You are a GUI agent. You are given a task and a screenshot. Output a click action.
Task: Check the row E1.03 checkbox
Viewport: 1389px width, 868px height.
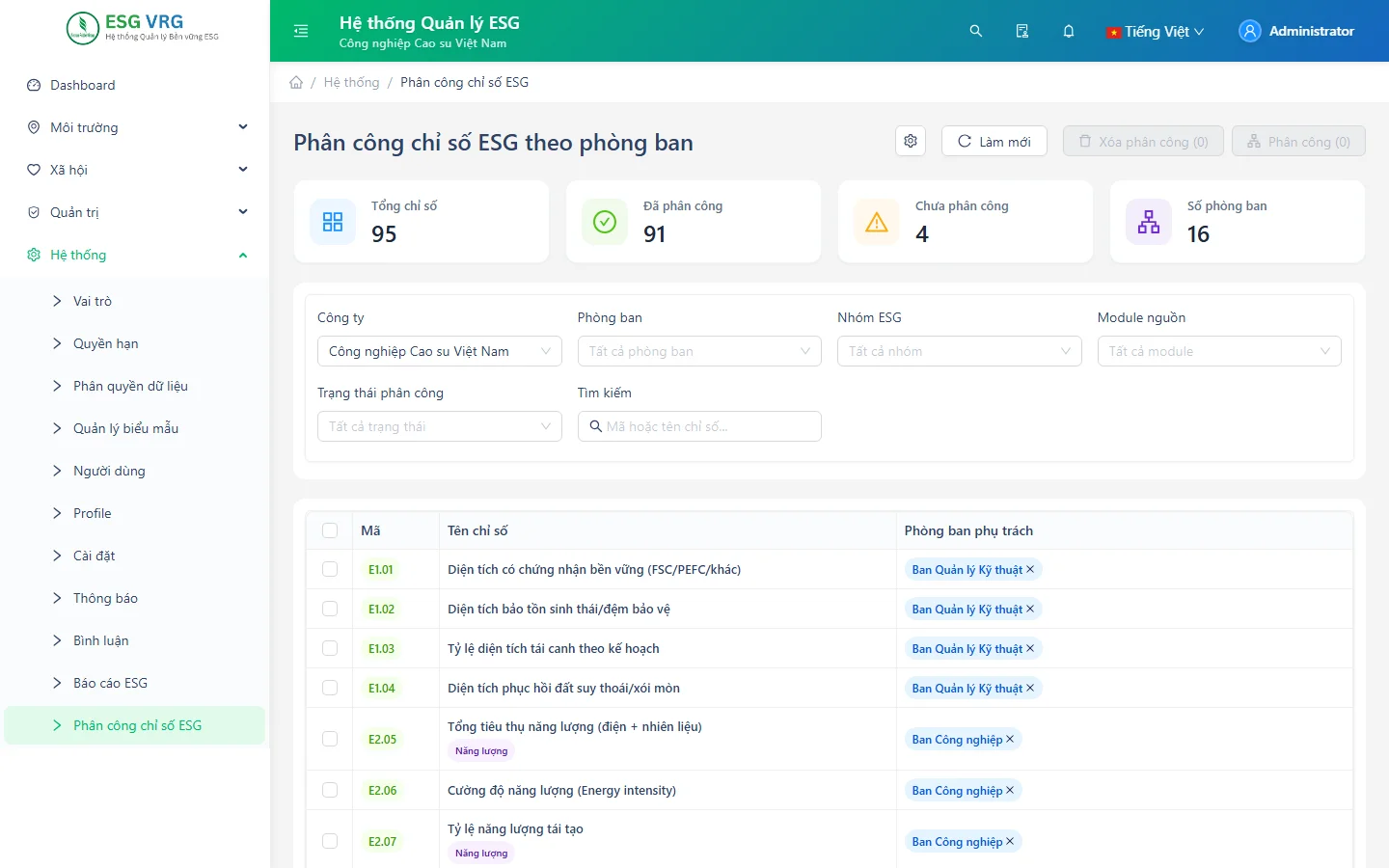330,648
